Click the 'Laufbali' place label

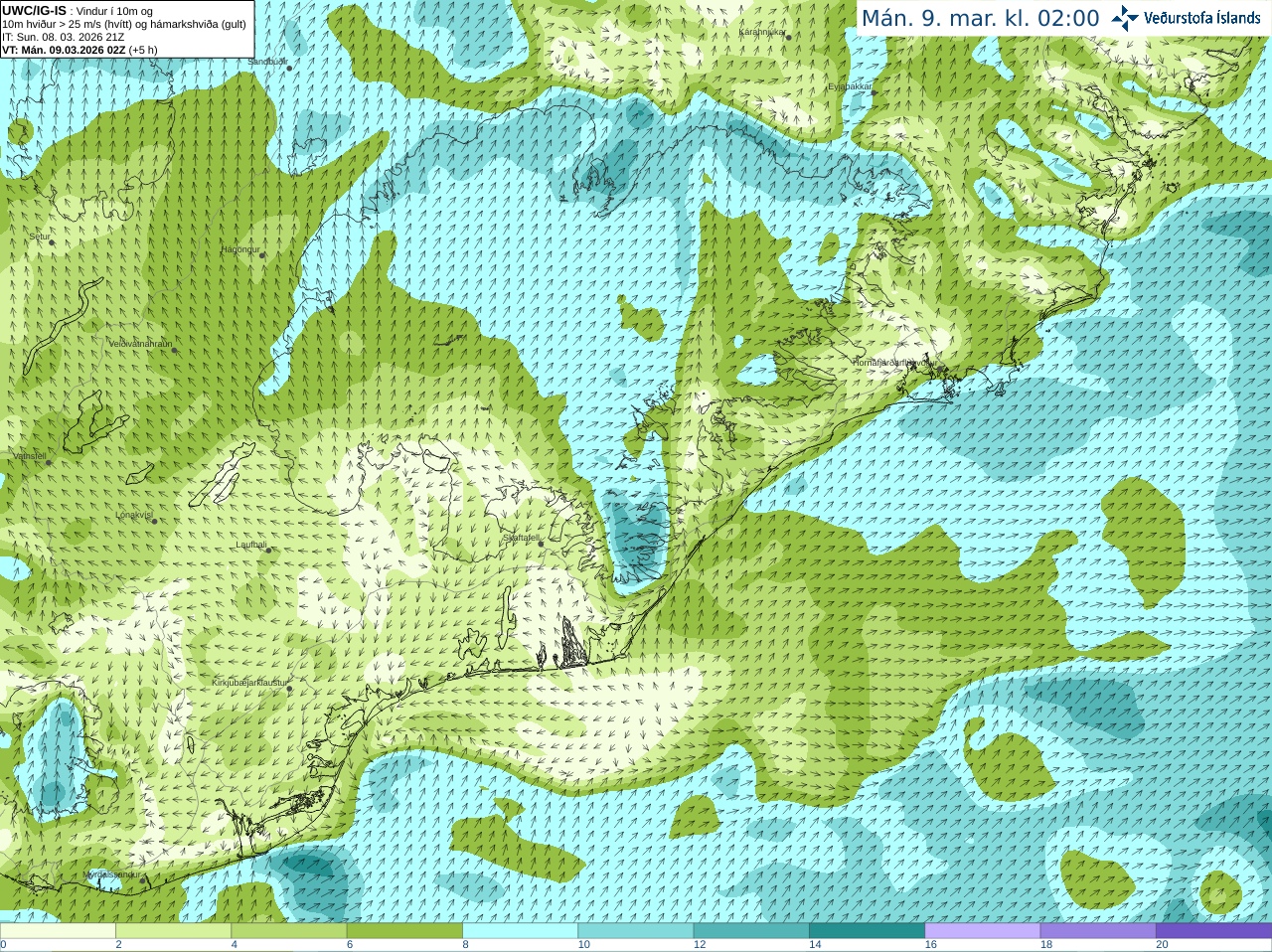251,545
